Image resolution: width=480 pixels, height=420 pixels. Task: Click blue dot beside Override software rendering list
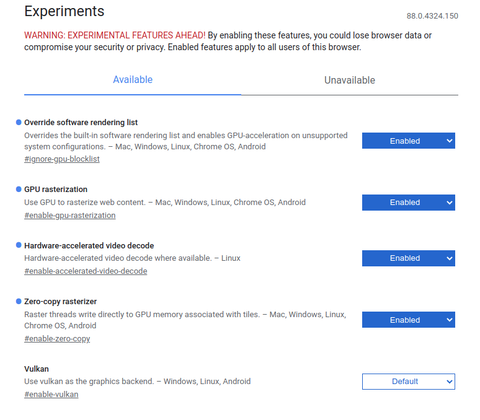tap(19, 122)
